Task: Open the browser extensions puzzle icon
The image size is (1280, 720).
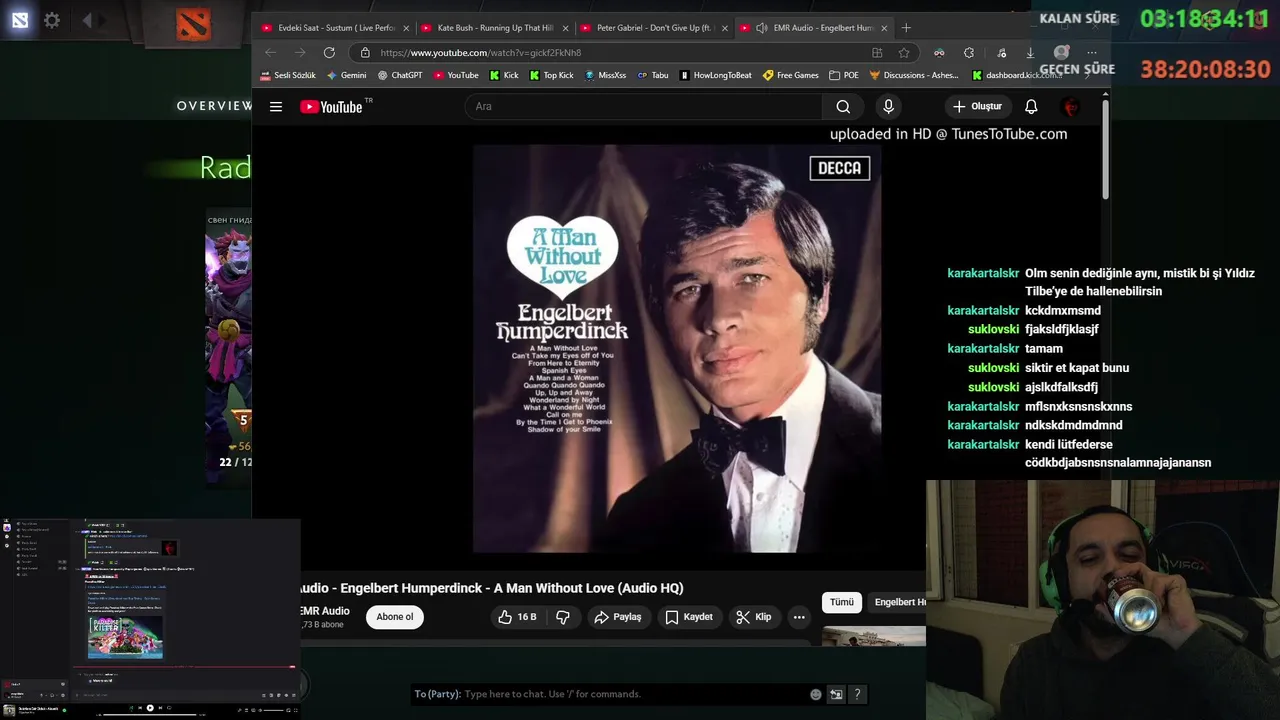Action: click(969, 53)
